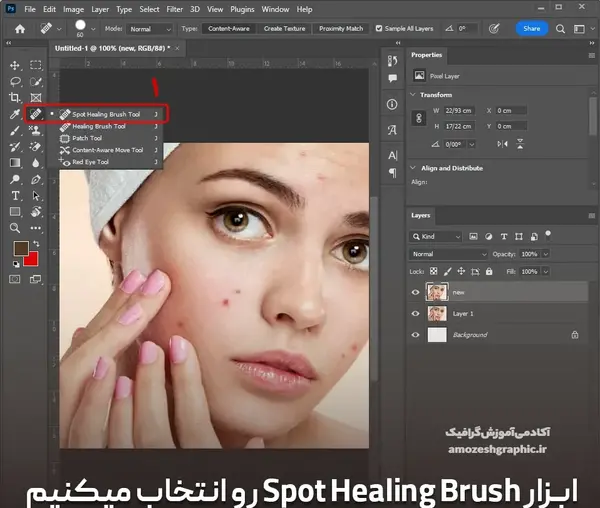Hide the 'new' layer

coord(416,292)
